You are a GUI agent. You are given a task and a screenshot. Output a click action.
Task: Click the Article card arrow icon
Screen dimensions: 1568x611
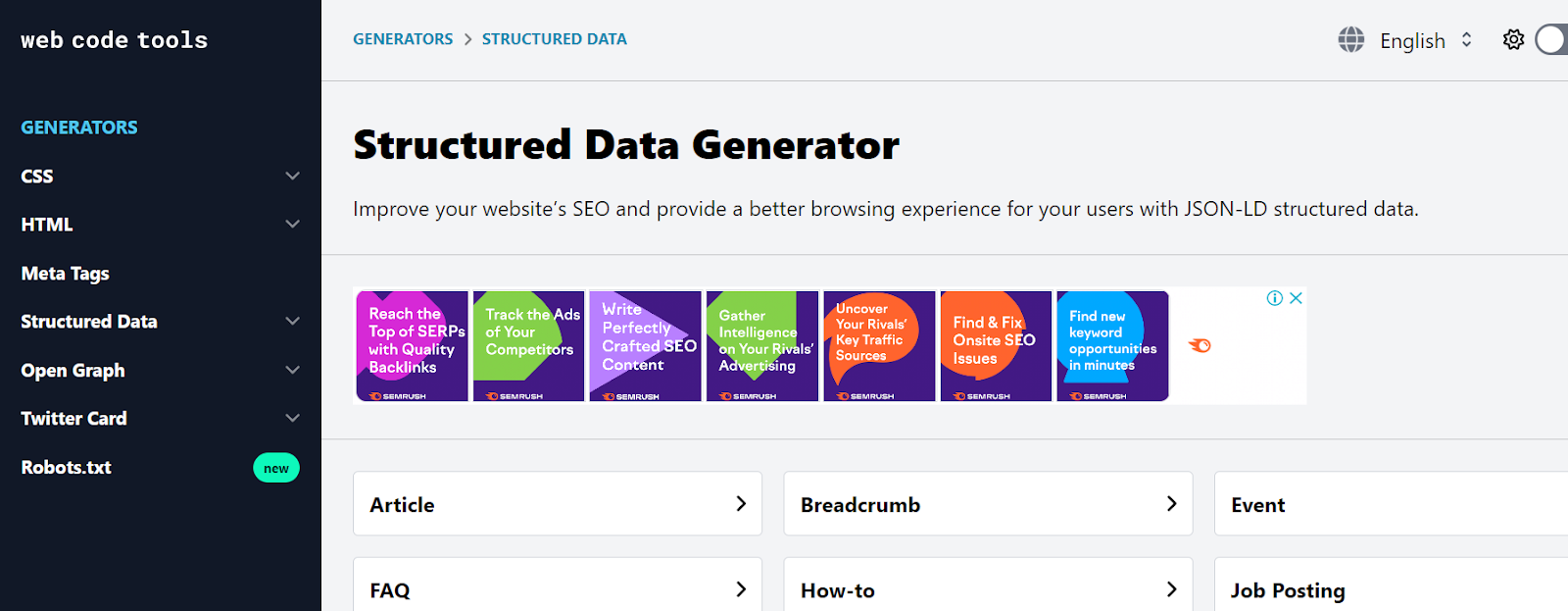741,504
